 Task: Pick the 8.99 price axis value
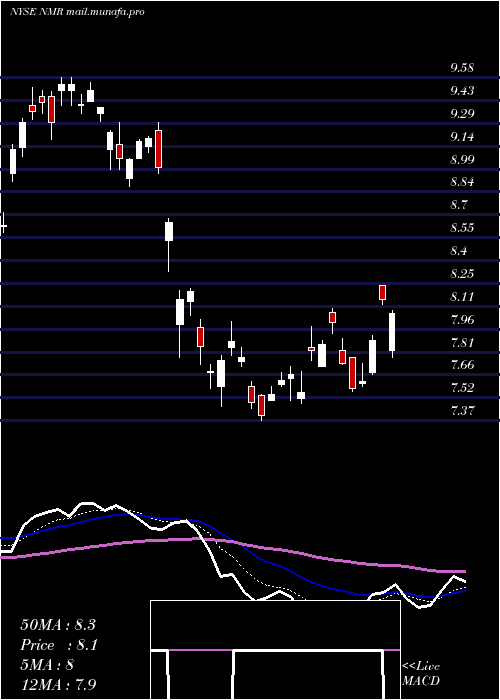click(x=462, y=159)
